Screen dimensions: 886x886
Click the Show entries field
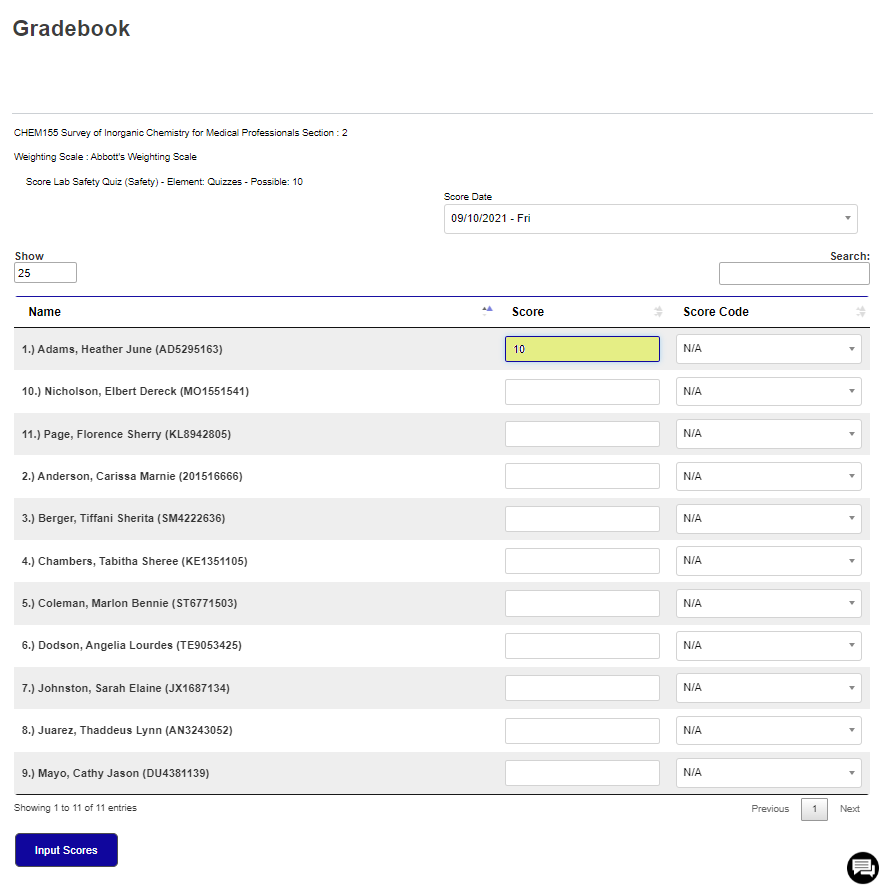(44, 272)
